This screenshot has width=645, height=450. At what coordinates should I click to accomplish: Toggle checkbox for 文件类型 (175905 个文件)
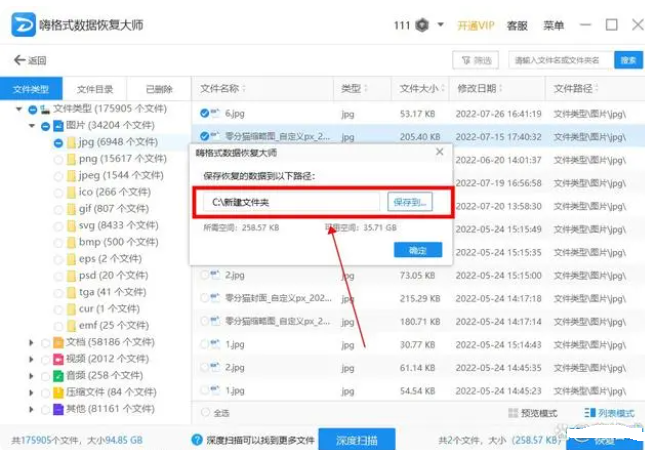click(32, 109)
